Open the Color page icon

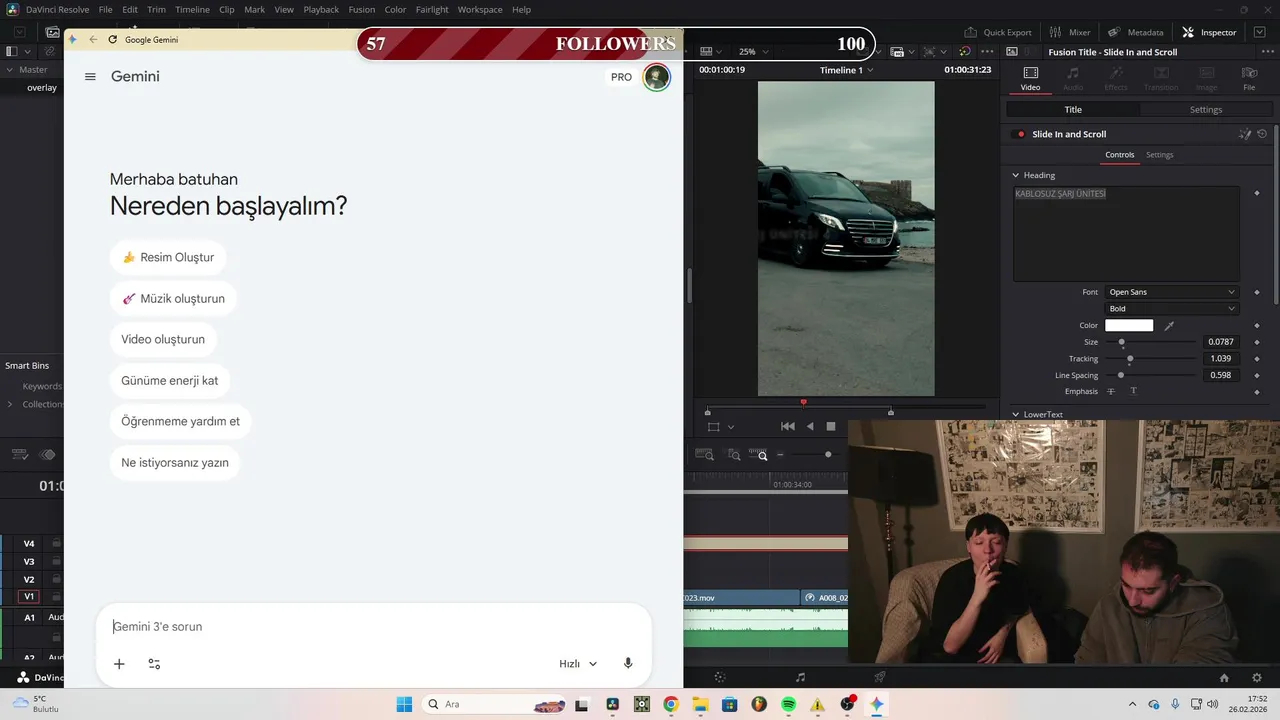pyautogui.click(x=720, y=677)
